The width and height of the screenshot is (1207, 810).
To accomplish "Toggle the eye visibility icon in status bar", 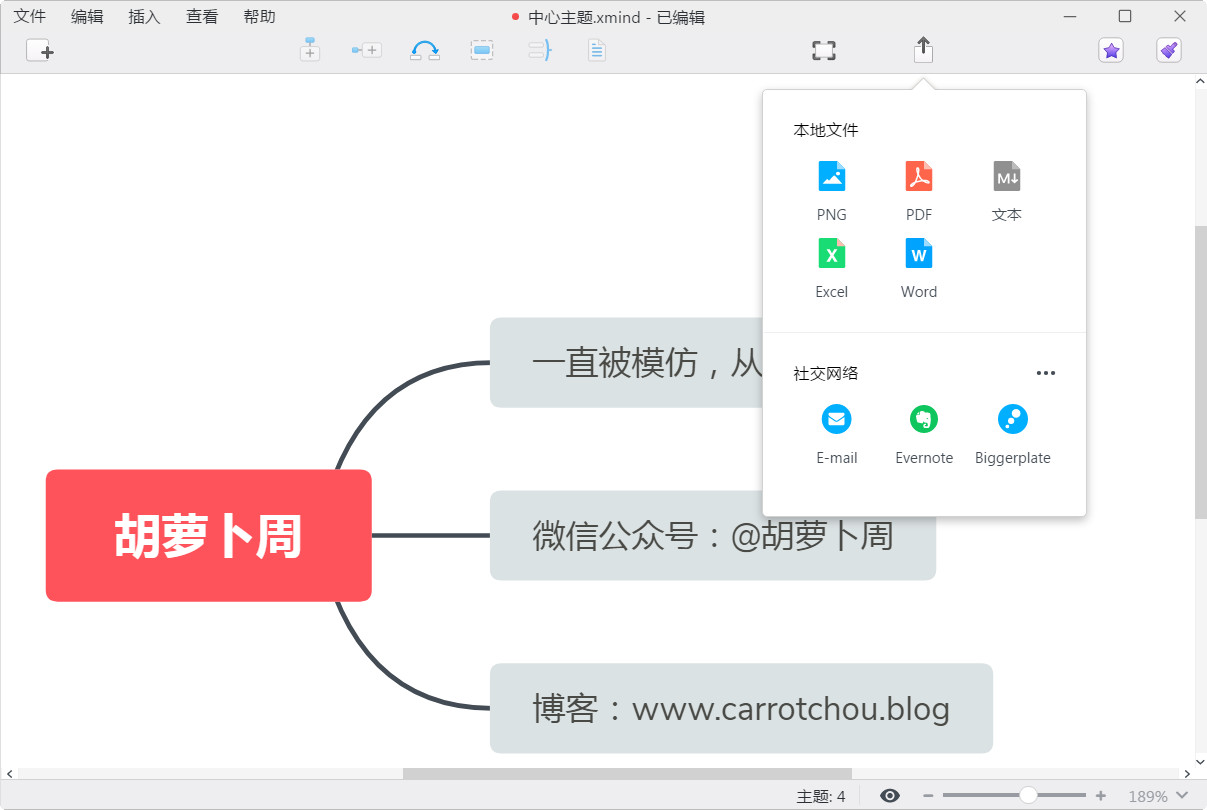I will 889,796.
